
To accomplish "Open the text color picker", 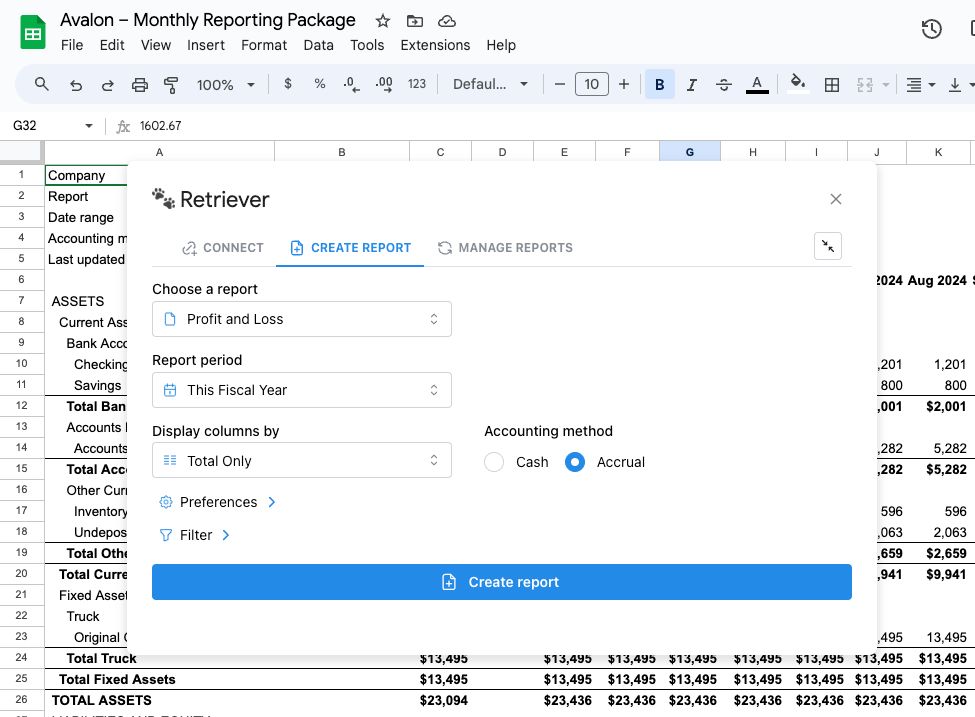I will click(x=757, y=84).
